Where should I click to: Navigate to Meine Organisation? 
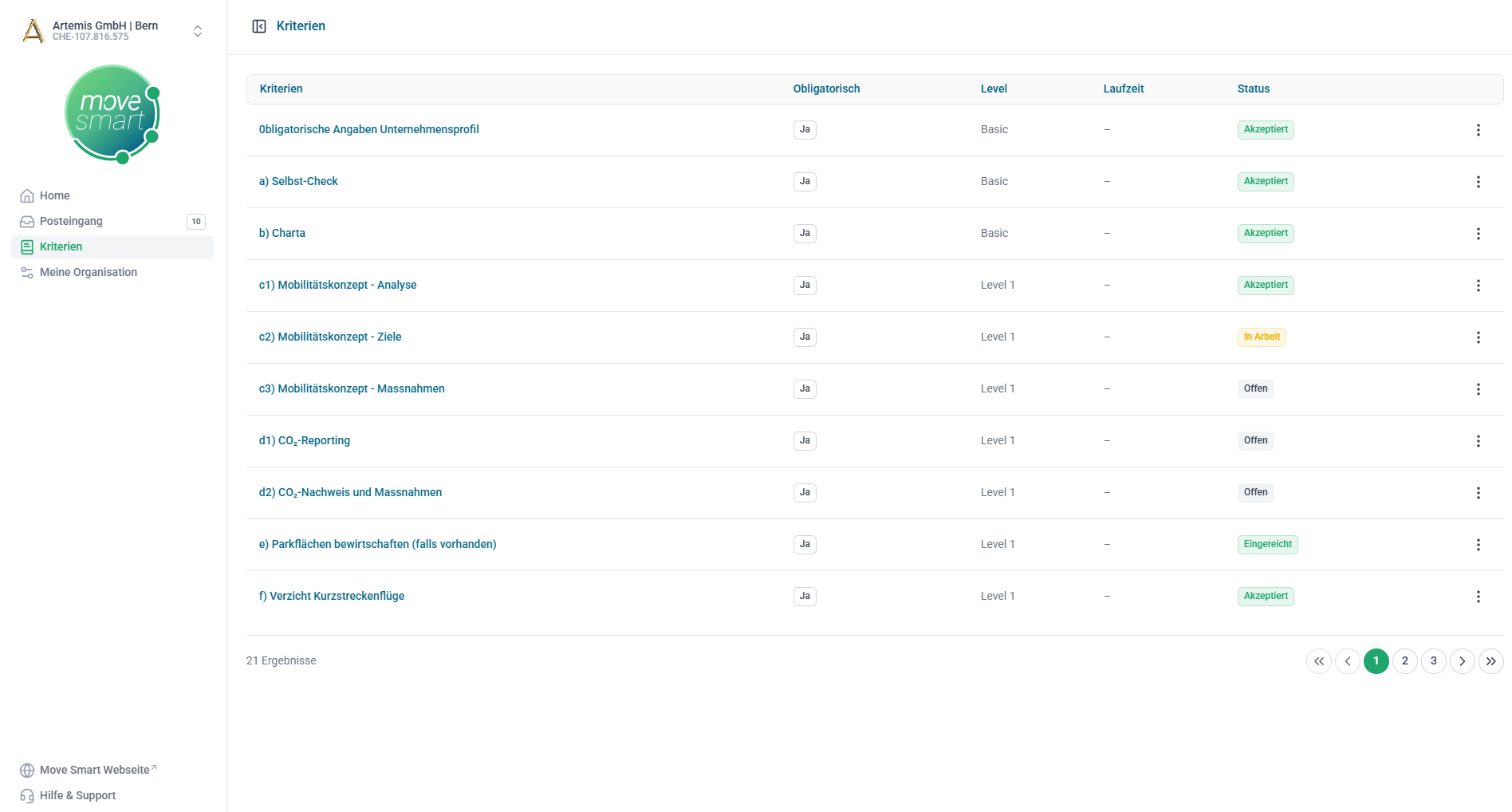point(88,272)
